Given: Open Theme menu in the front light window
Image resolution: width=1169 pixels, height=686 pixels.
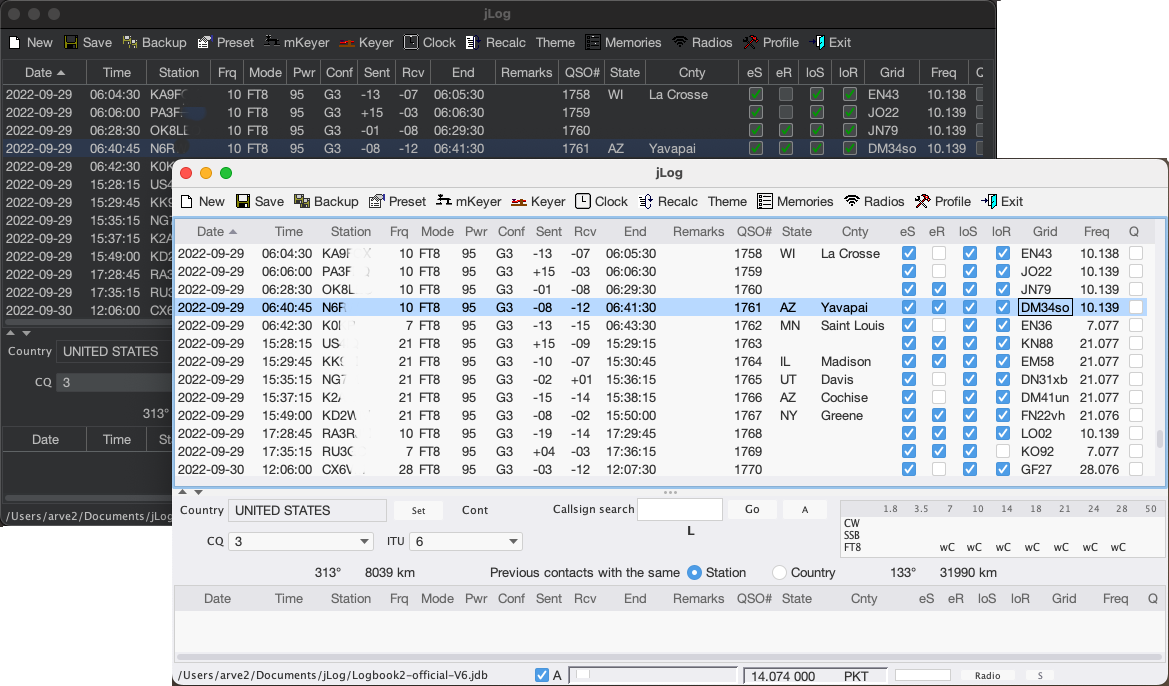Looking at the screenshot, I should point(727,201).
